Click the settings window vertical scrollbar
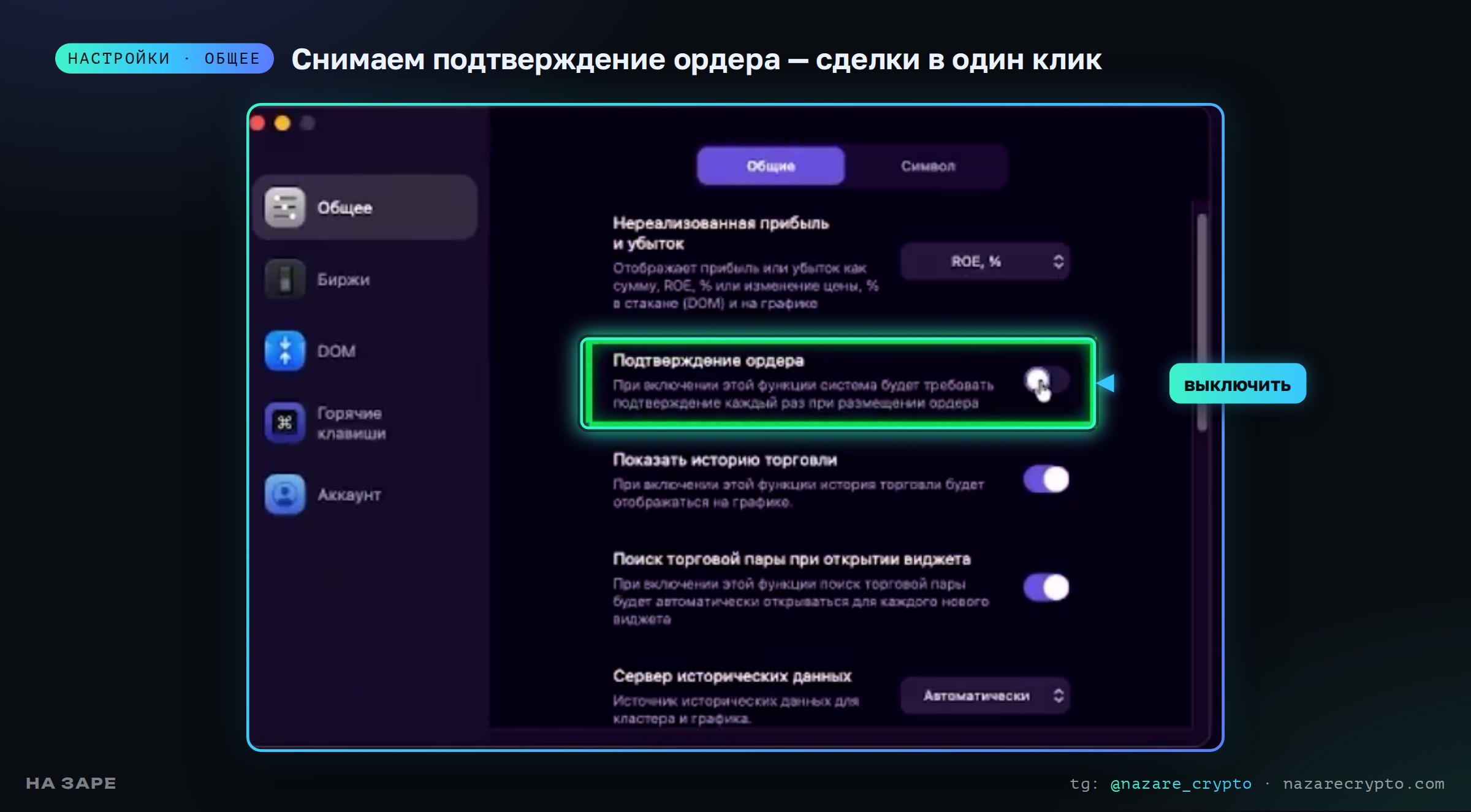Viewport: 1471px width, 812px height. (1202, 322)
